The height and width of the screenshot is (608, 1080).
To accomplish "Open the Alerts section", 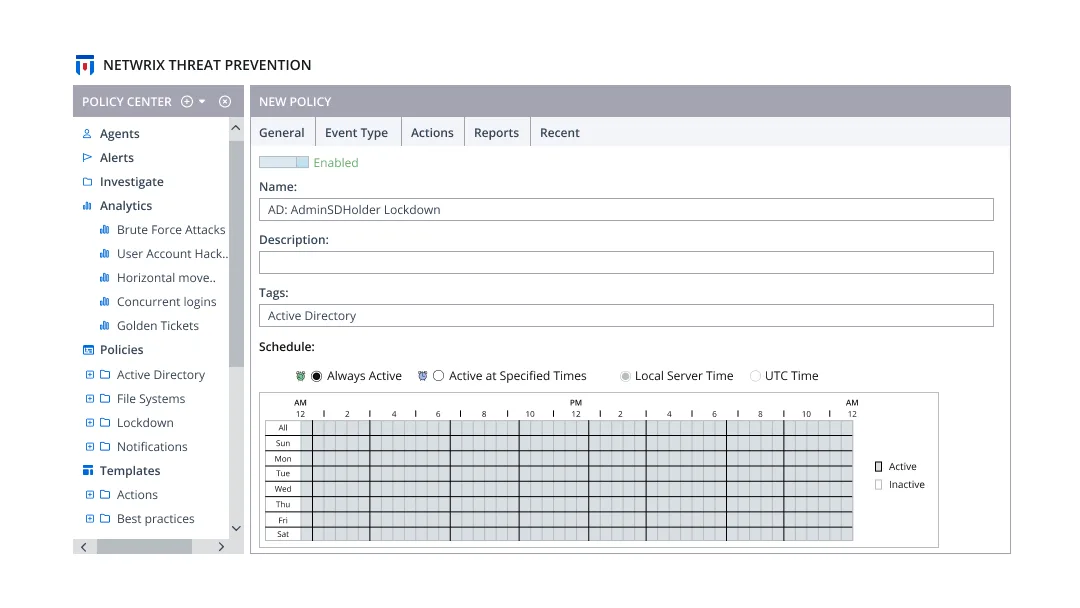I will (116, 158).
